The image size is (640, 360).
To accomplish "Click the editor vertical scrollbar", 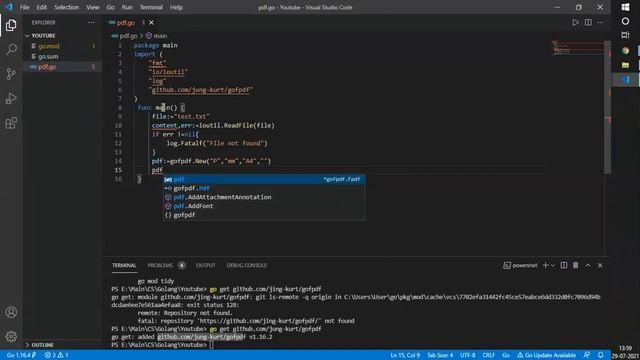I will point(608,107).
